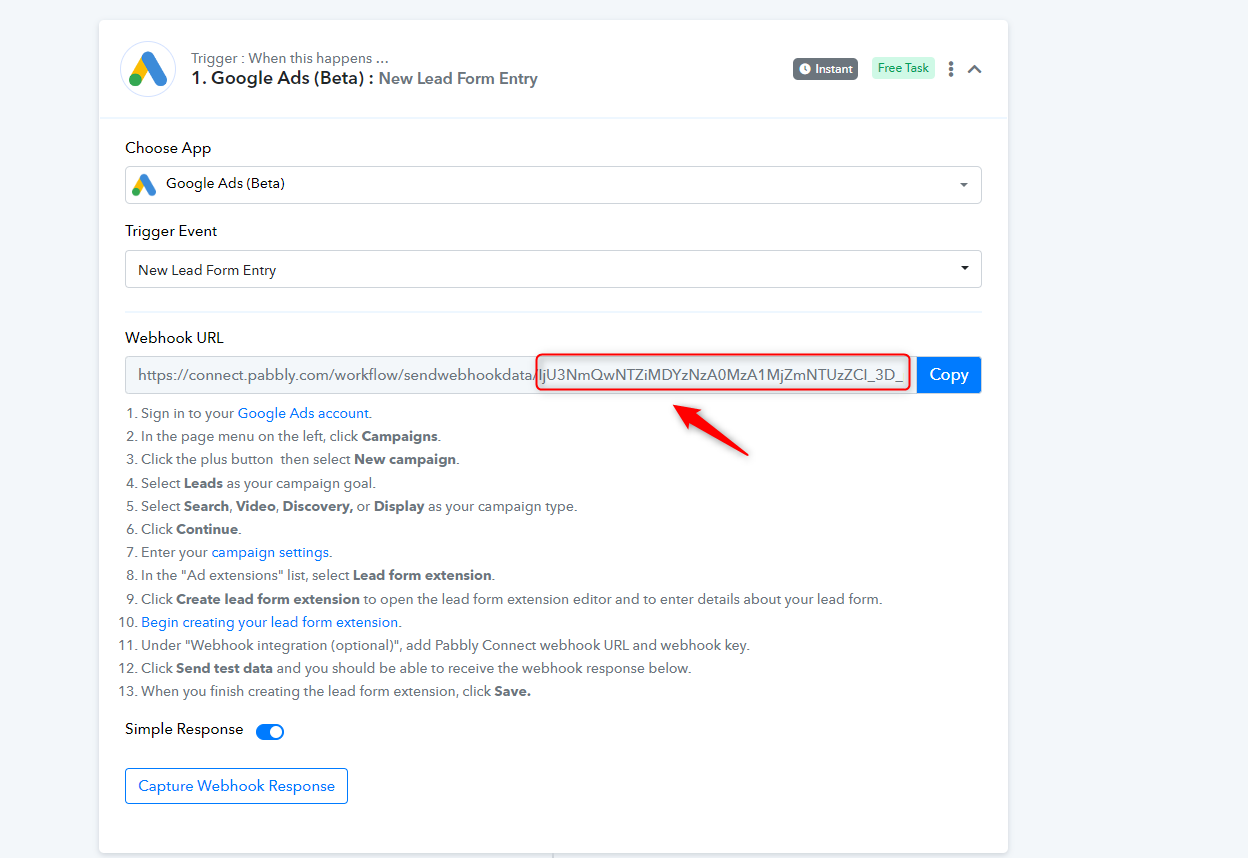Collapse the trigger step with chevron

click(975, 69)
